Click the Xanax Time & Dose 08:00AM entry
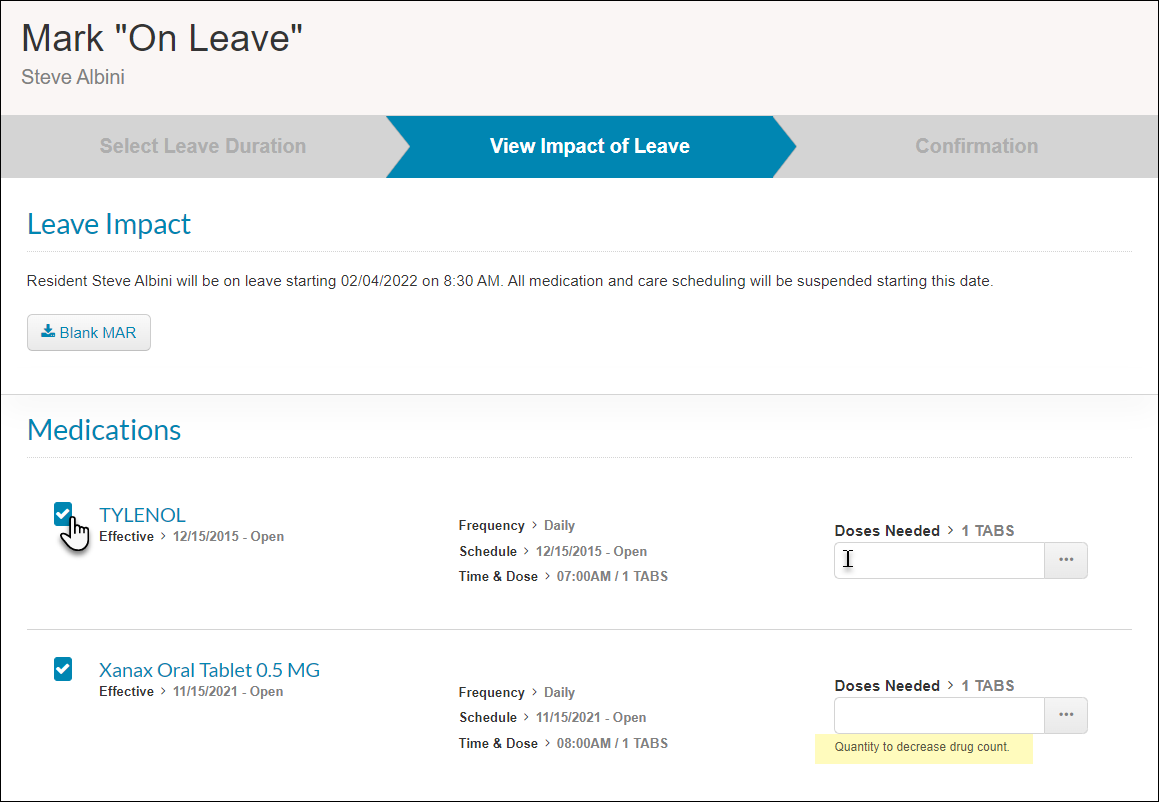The image size is (1159, 802). tap(563, 744)
